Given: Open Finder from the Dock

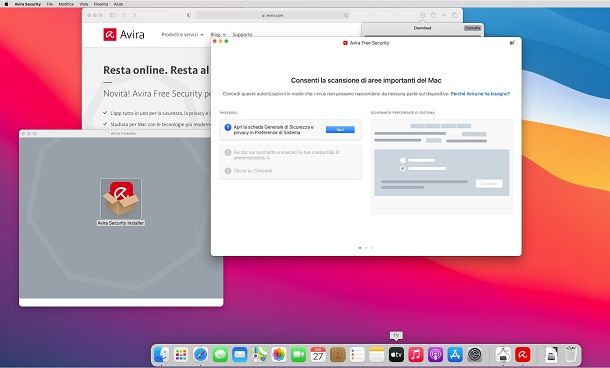Looking at the screenshot, I should coord(161,354).
